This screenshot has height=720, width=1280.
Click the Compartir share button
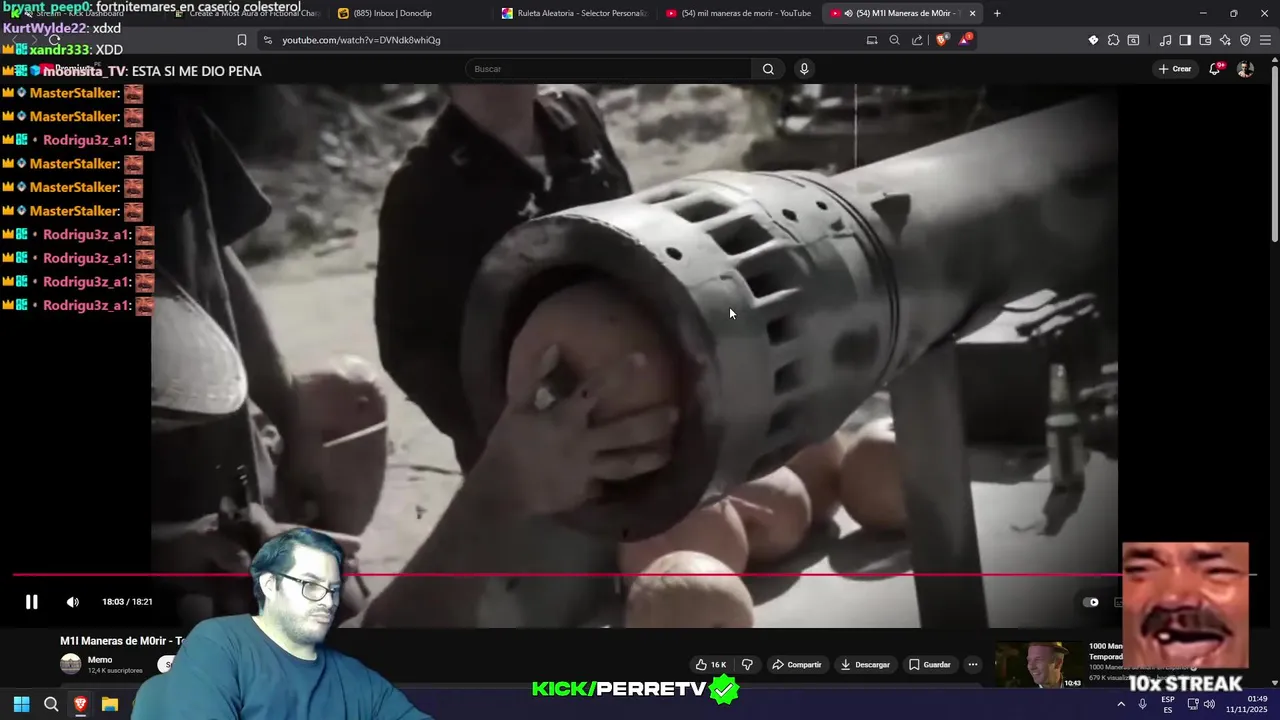796,664
